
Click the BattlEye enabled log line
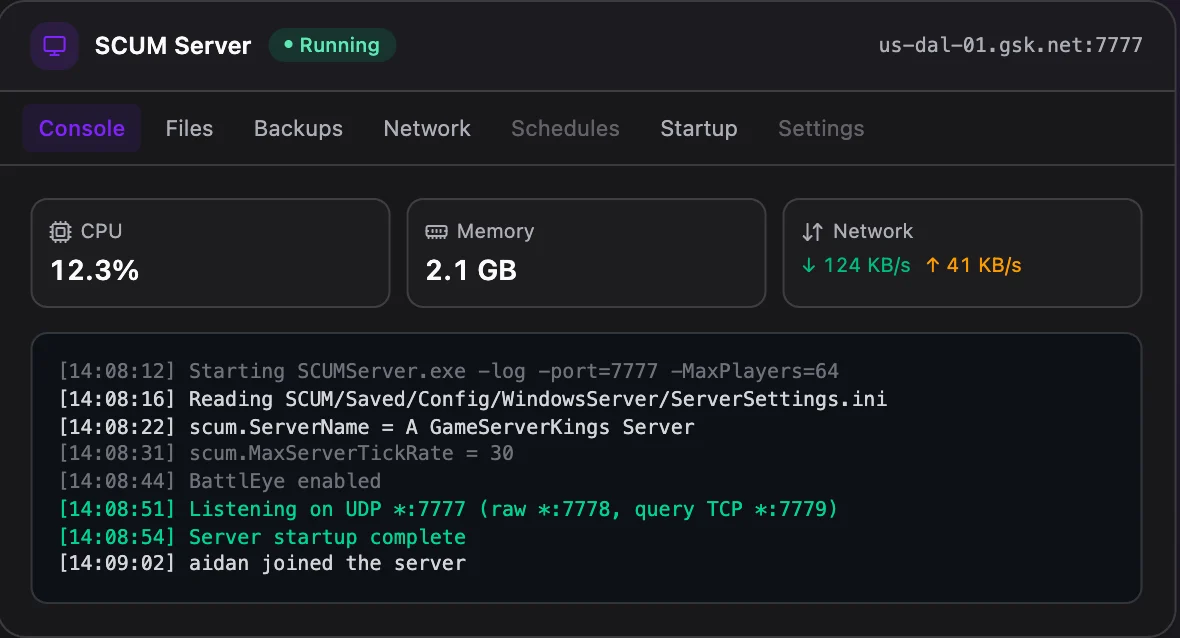[220, 481]
